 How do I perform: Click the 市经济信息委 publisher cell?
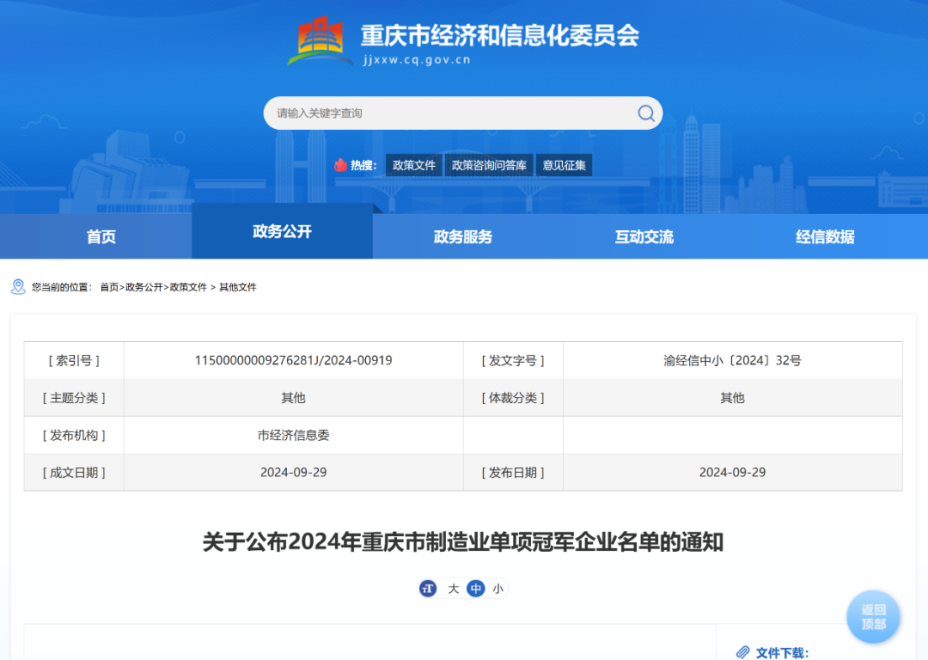click(x=294, y=435)
